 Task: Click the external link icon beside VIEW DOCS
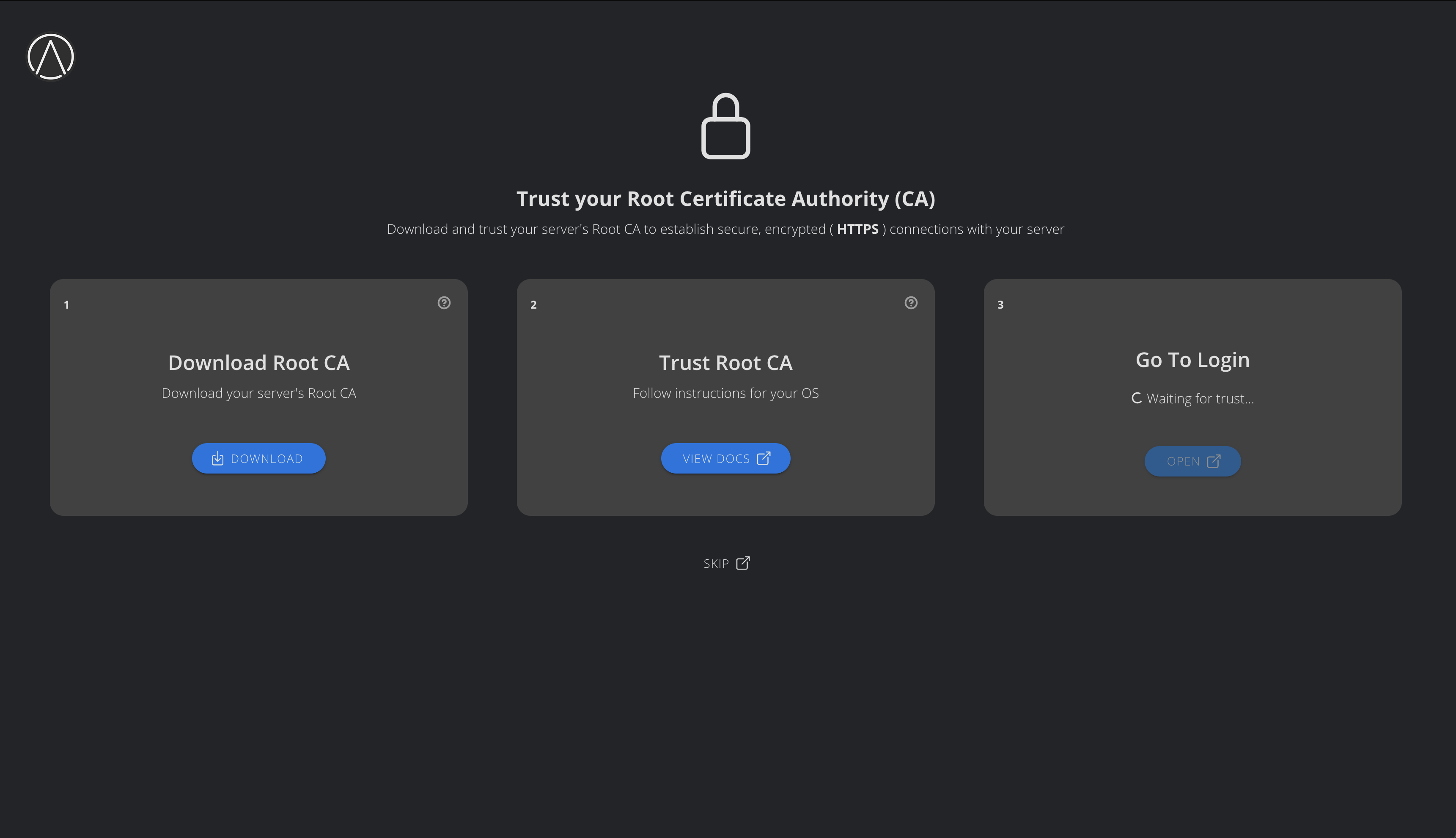click(764, 458)
